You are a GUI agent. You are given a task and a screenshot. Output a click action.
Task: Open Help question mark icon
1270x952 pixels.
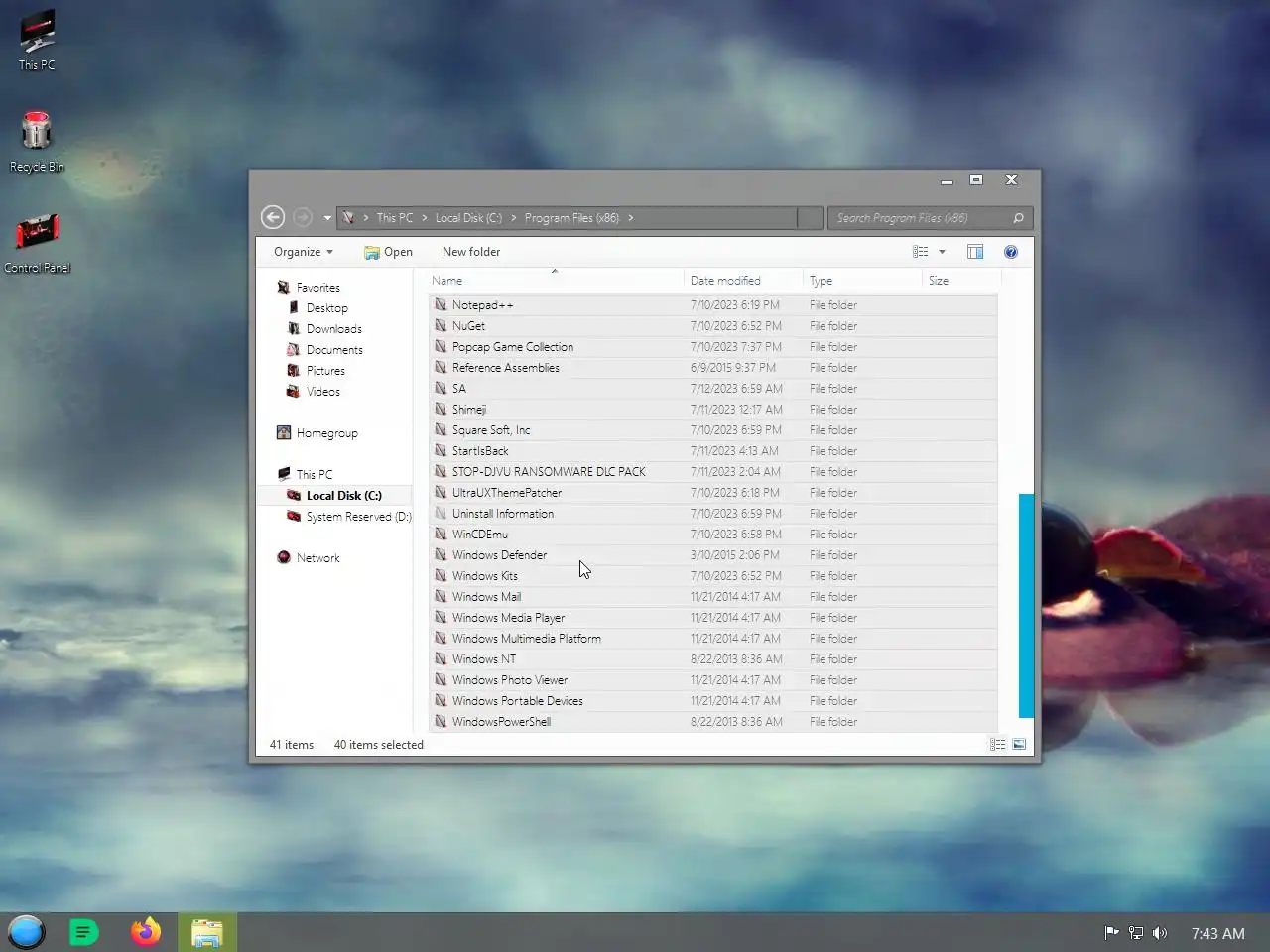(1011, 252)
